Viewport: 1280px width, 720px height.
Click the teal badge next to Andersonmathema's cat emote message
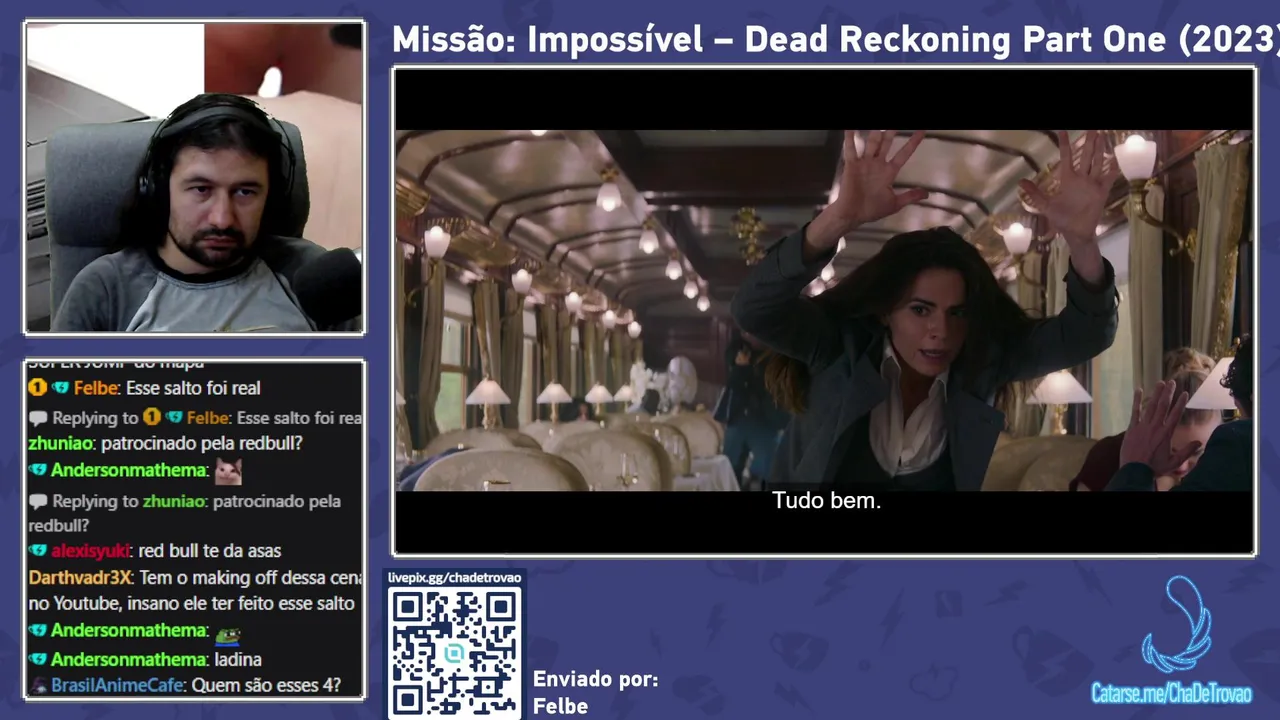pyautogui.click(x=38, y=470)
